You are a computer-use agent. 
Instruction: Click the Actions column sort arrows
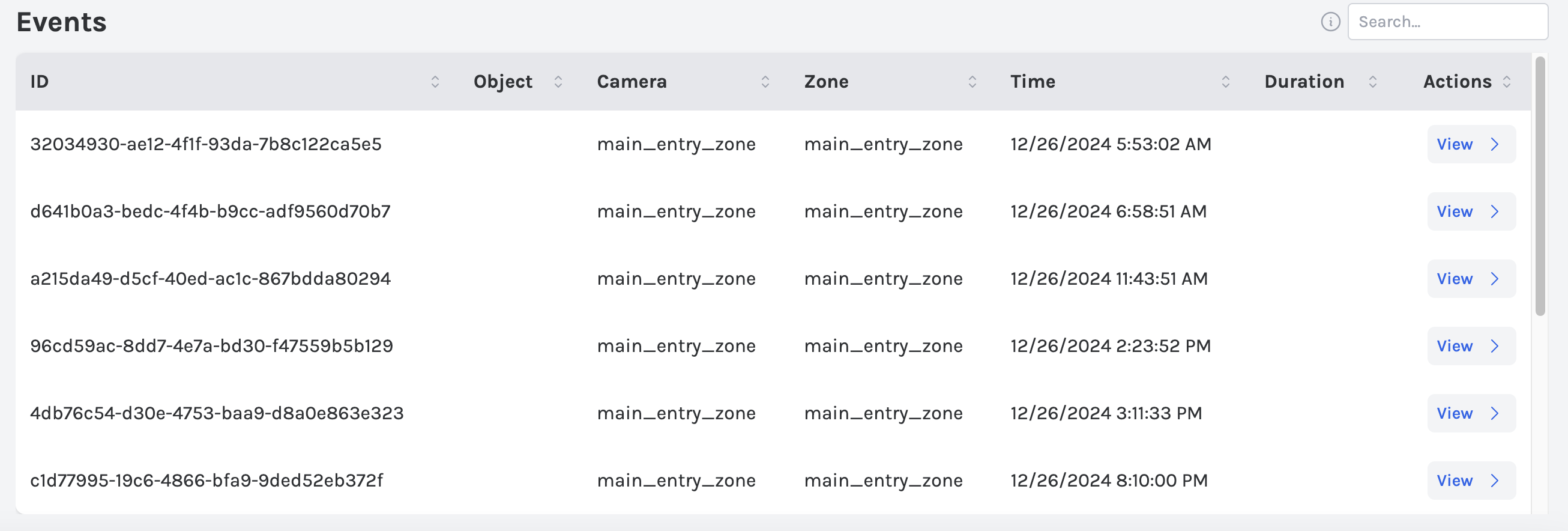tap(1507, 82)
